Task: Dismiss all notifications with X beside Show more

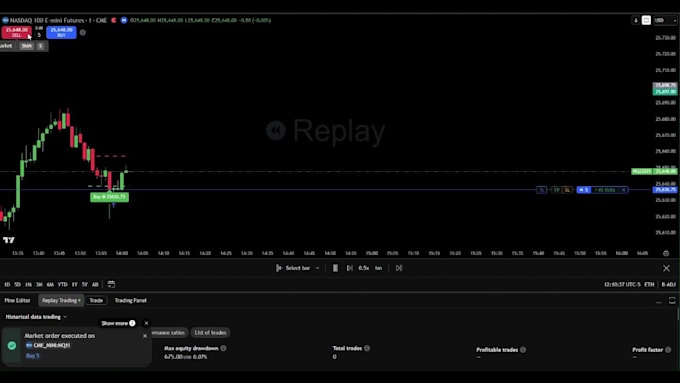Action: pos(146,323)
